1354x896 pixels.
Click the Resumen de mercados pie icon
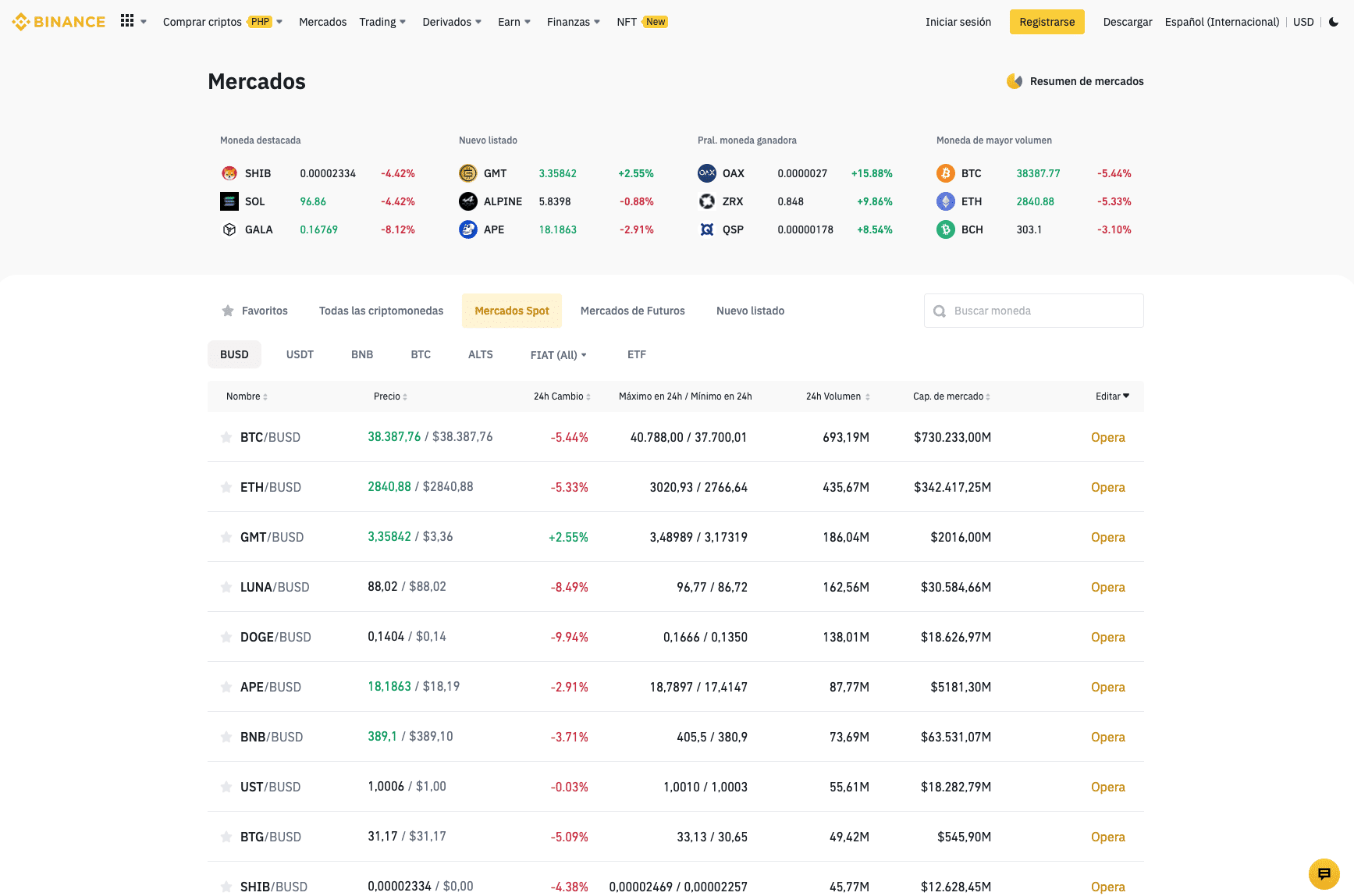coord(1015,81)
